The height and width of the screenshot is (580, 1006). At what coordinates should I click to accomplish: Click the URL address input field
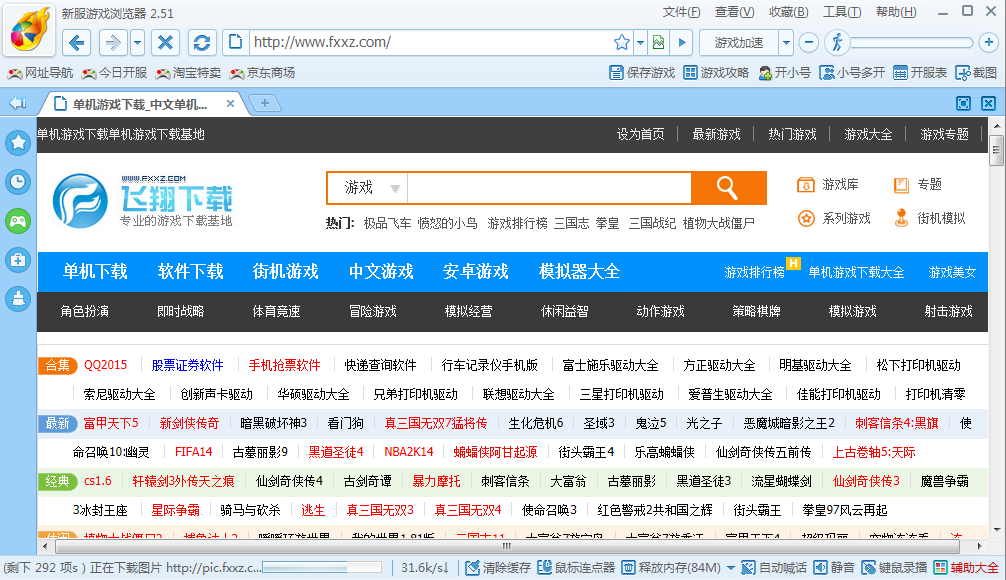point(430,42)
